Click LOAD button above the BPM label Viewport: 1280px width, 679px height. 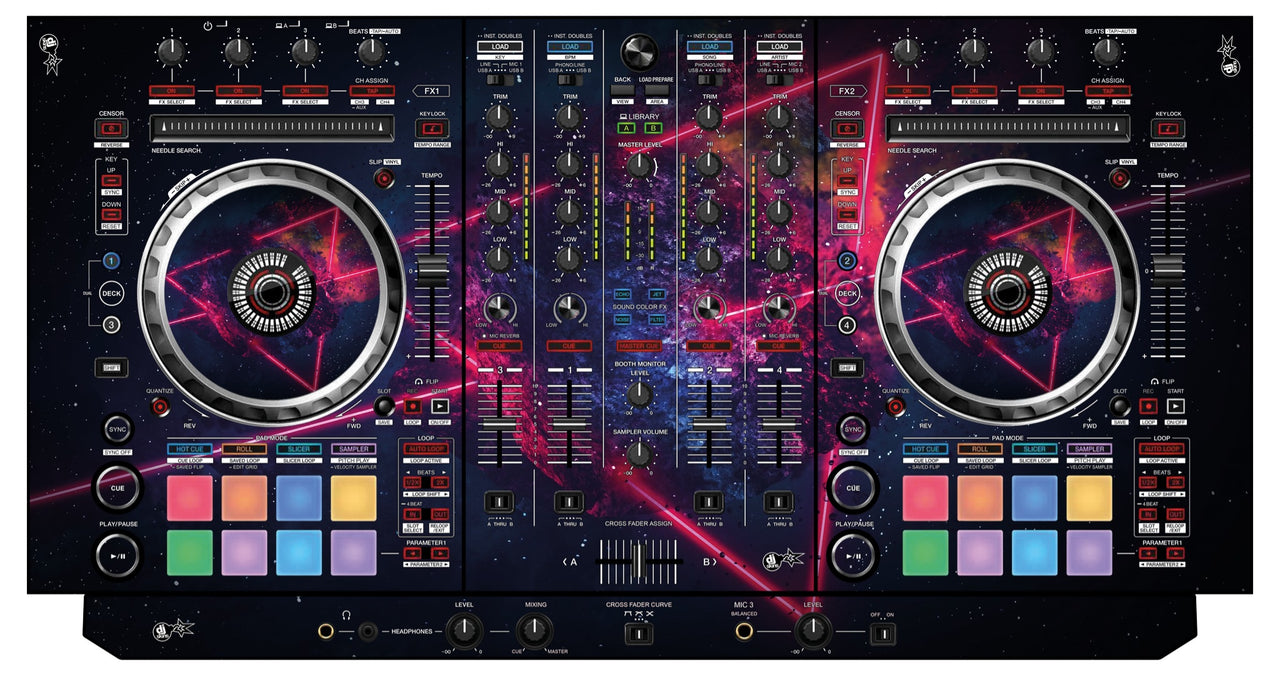point(569,46)
